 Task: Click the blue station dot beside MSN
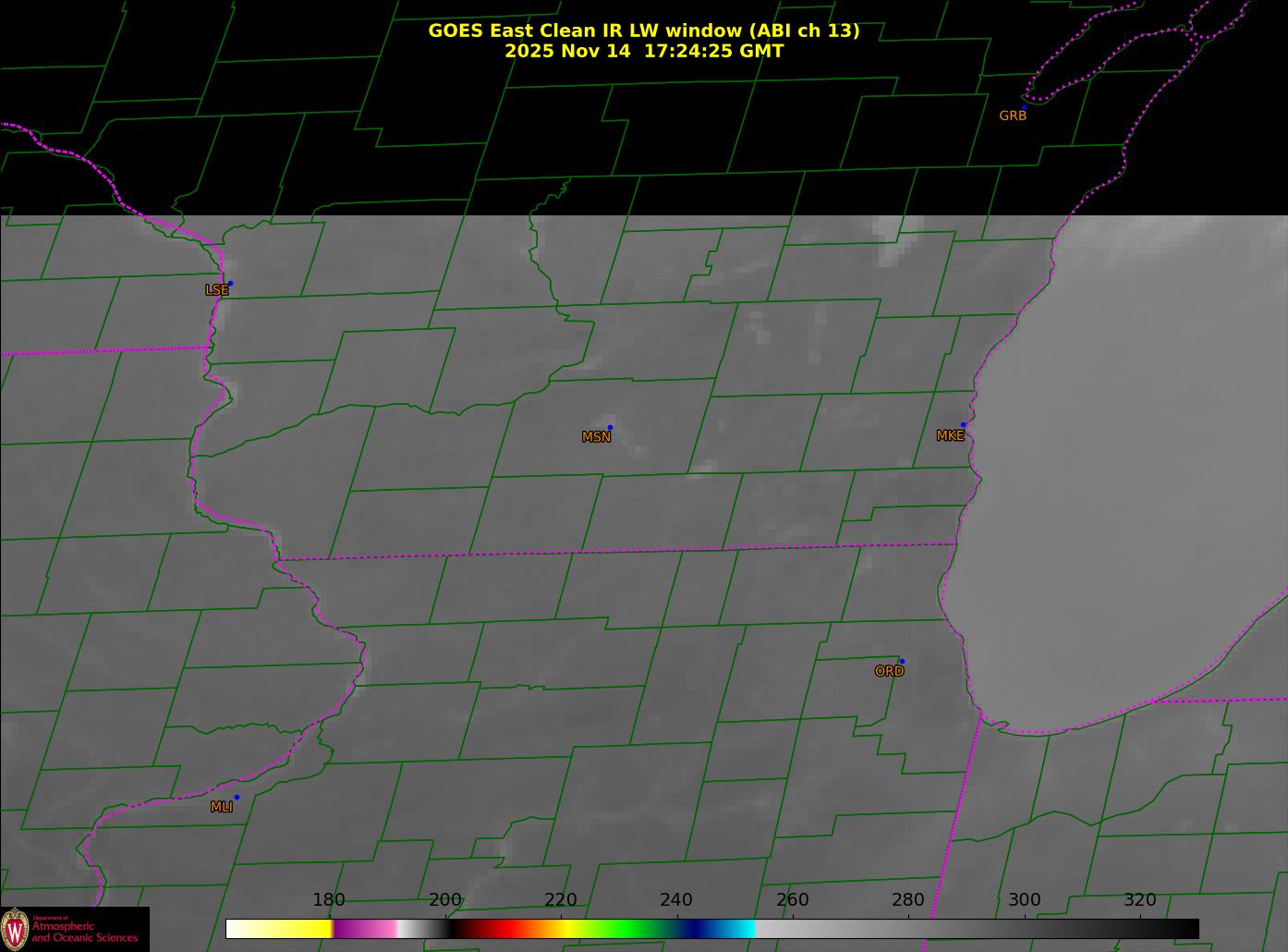pos(610,427)
